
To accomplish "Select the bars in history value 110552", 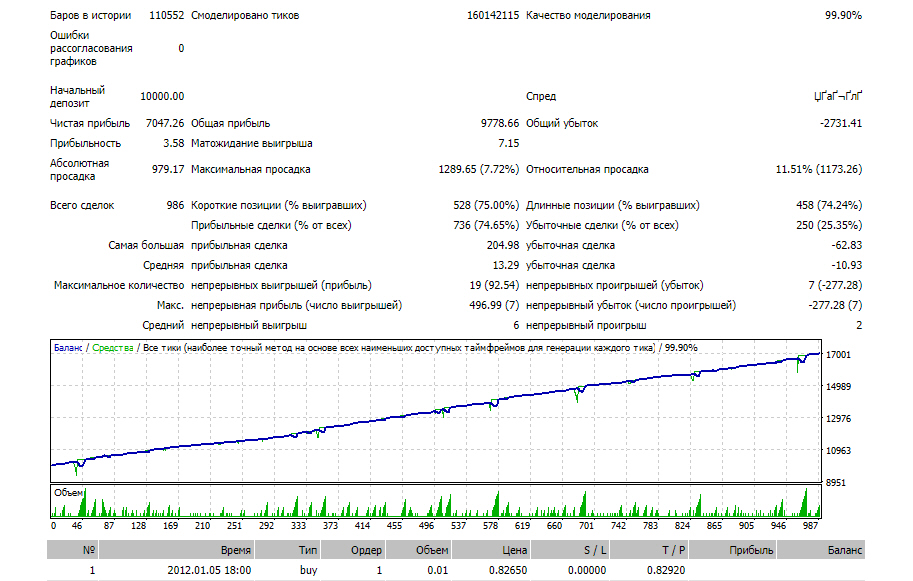I will tap(167, 15).
